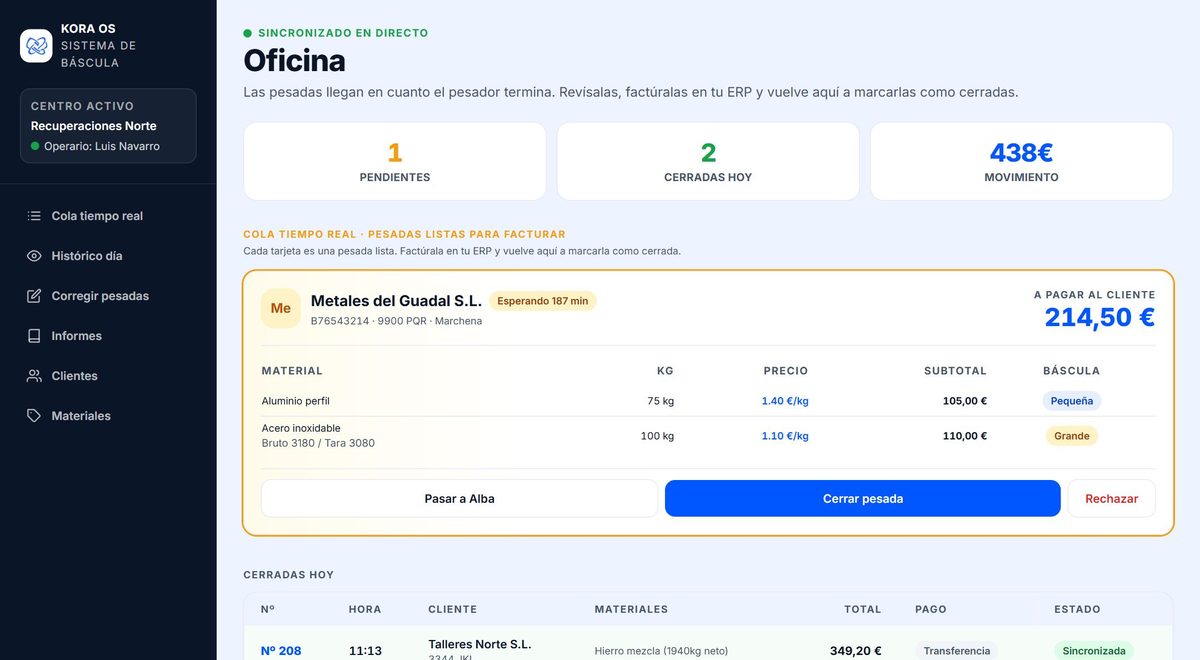Click the Pendientes stat card
Image resolution: width=1200 pixels, height=660 pixels.
point(395,162)
